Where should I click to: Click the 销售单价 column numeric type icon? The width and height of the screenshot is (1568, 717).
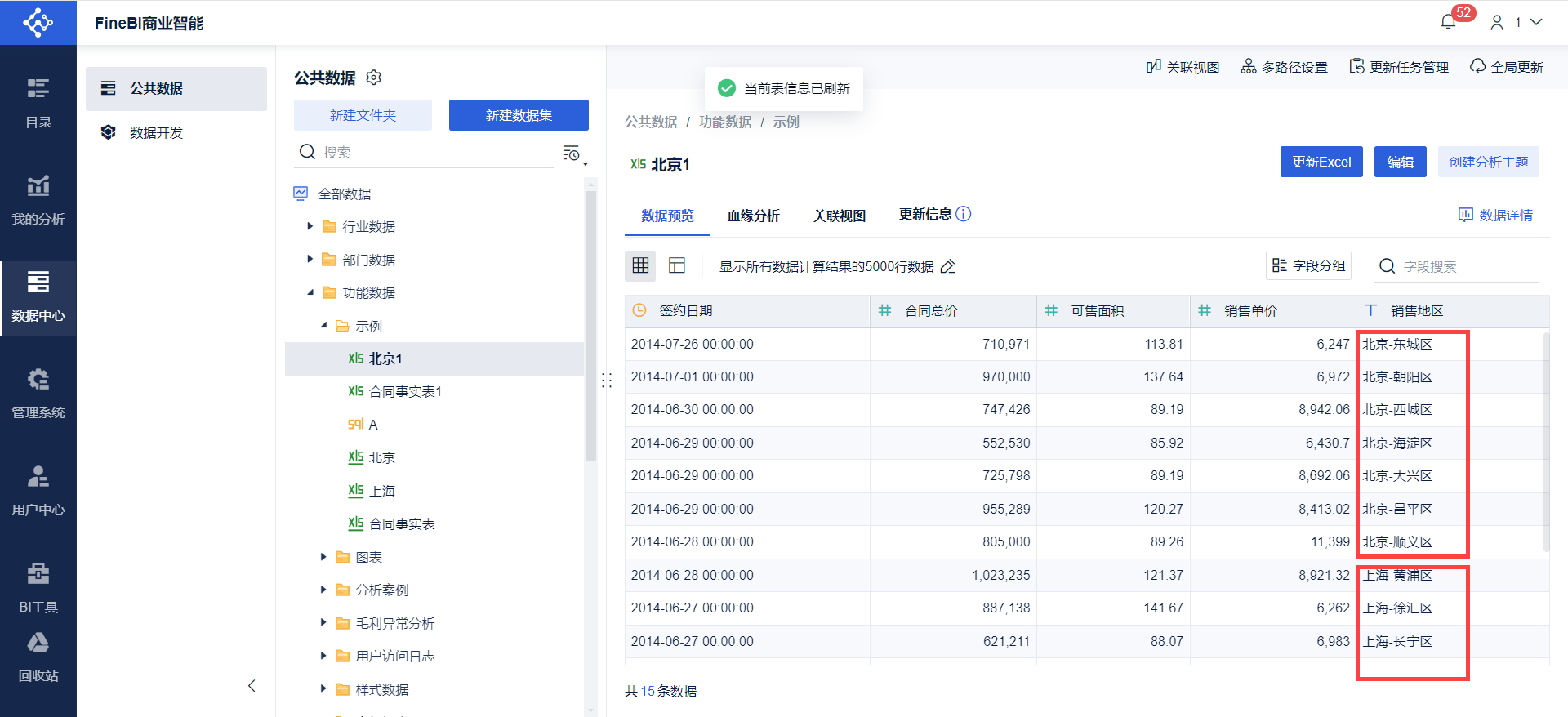point(1205,310)
